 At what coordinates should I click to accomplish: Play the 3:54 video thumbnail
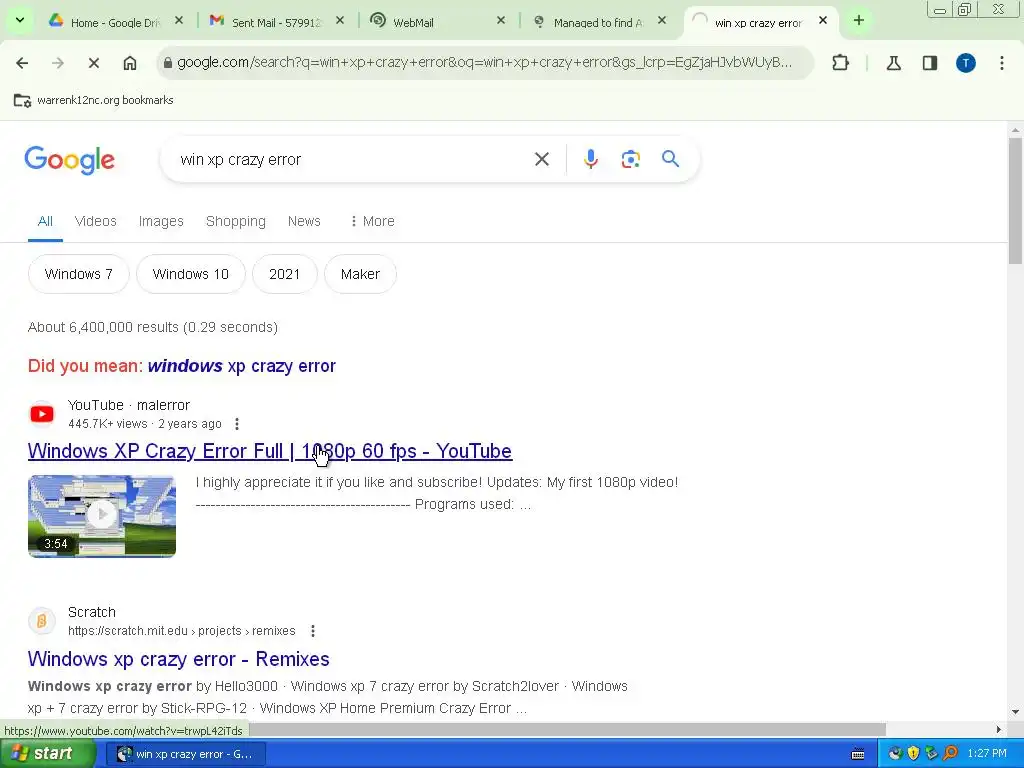[x=102, y=516]
